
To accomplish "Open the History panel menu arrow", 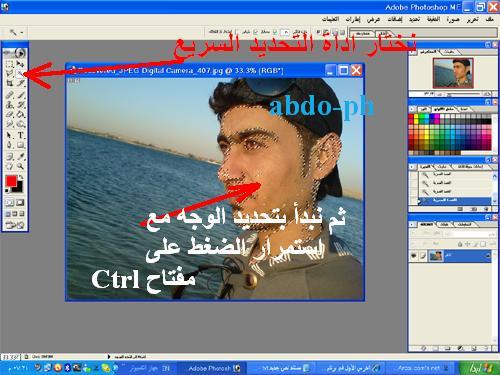I will 412,166.
